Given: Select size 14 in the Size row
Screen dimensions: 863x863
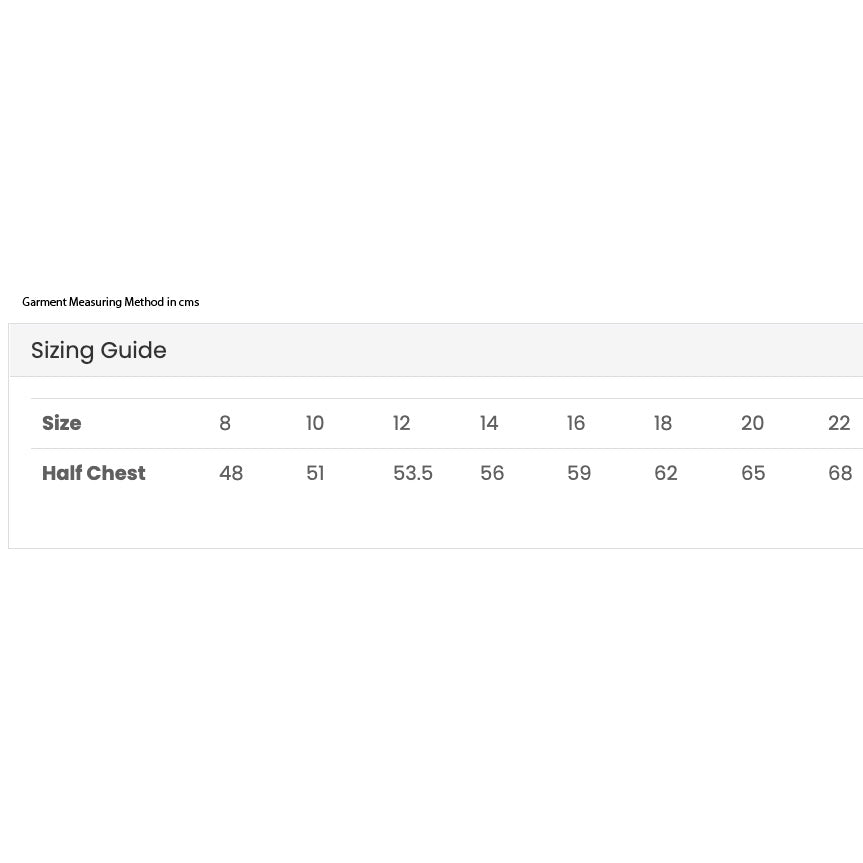Looking at the screenshot, I should [x=489, y=423].
